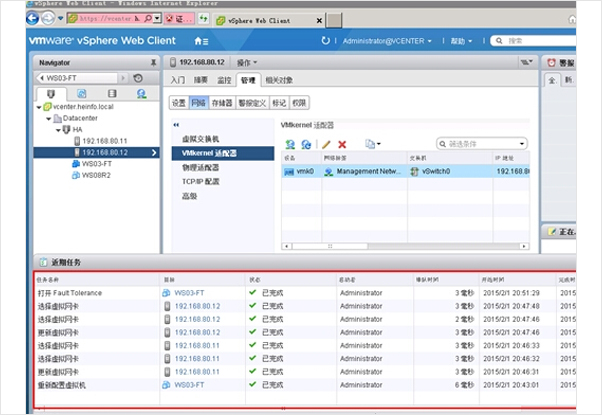Click the certificate error icon in address bar
The width and height of the screenshot is (602, 415).
(179, 18)
